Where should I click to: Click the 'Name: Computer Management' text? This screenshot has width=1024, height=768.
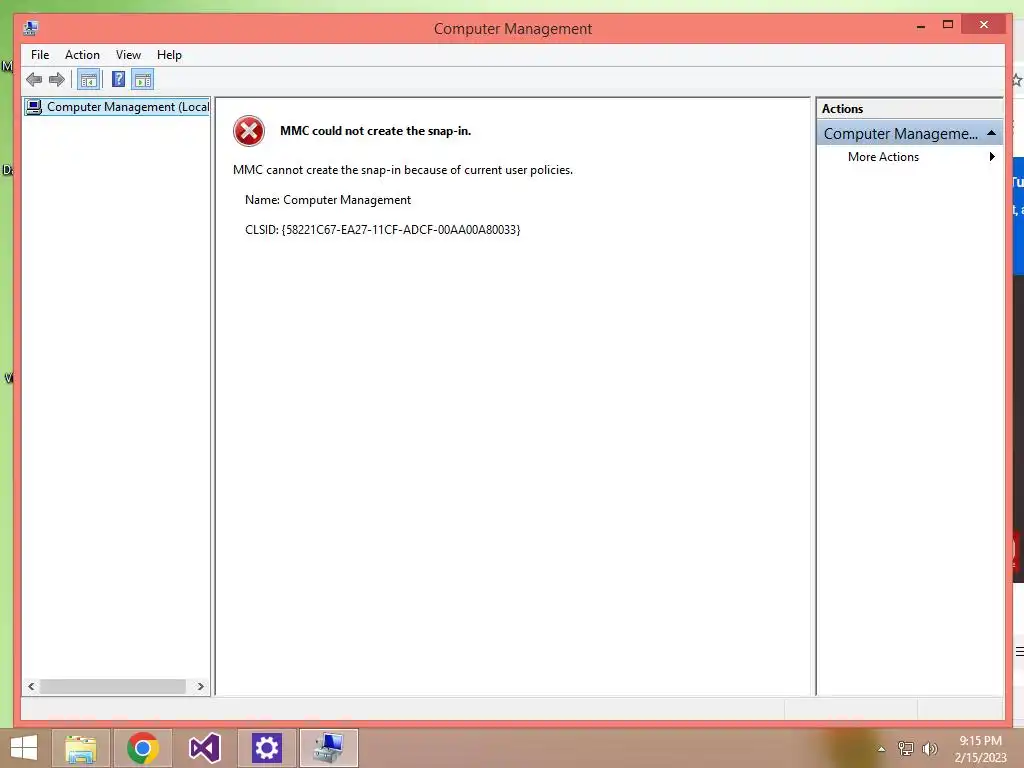point(328,200)
